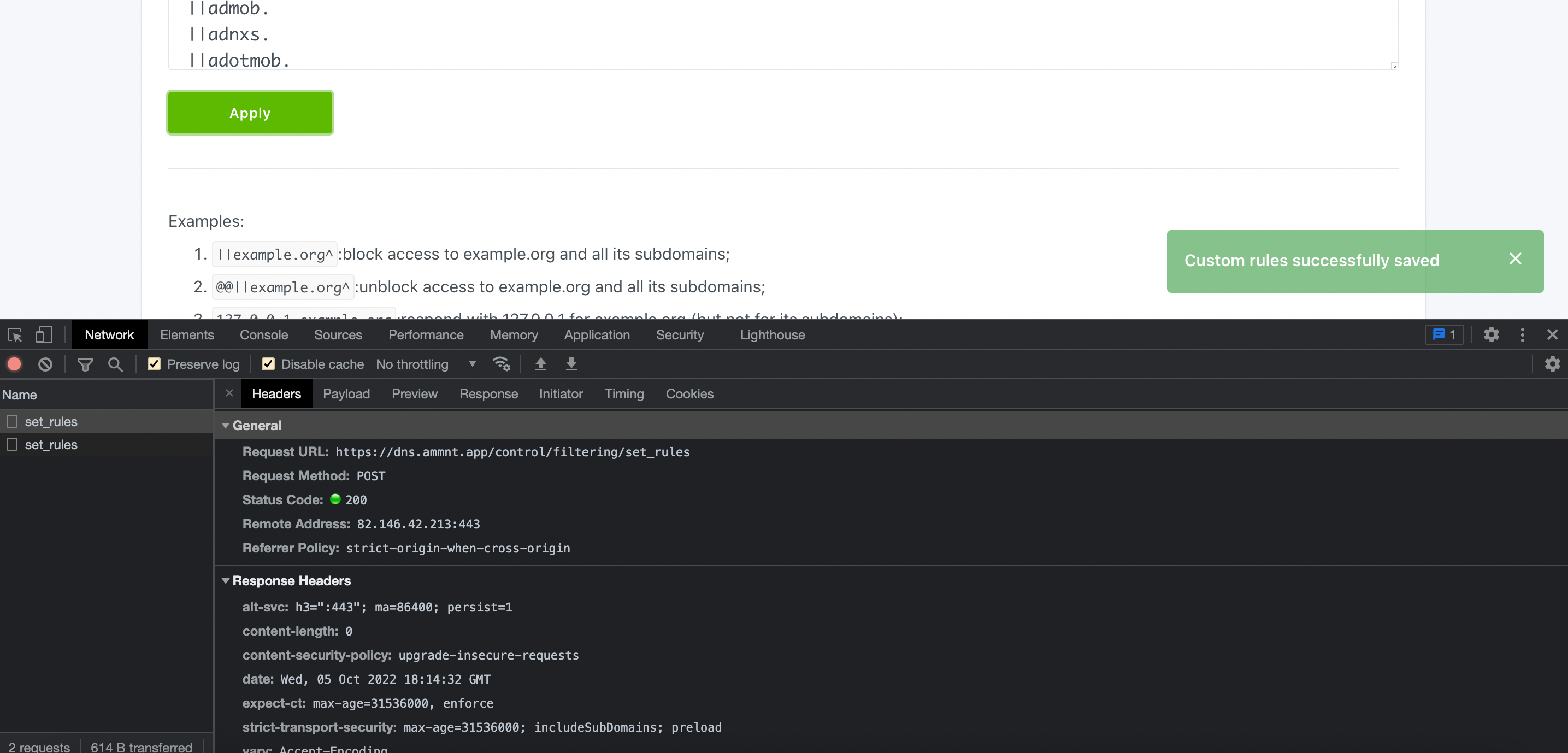Collapse the General section

tap(226, 426)
